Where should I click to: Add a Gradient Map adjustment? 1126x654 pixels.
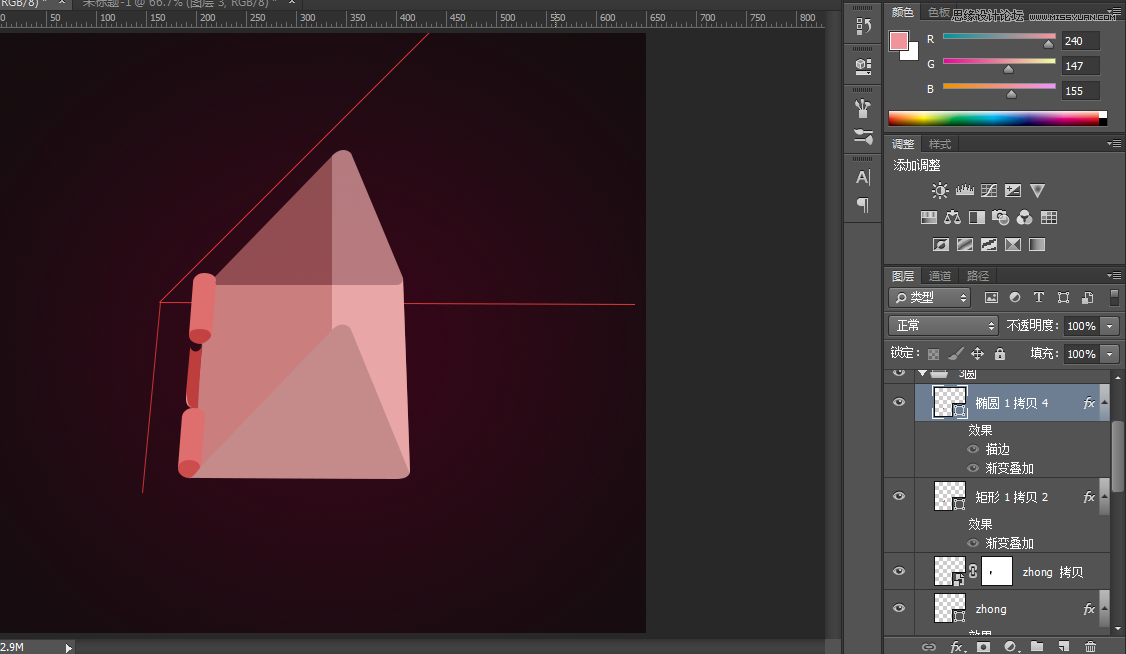1037,245
